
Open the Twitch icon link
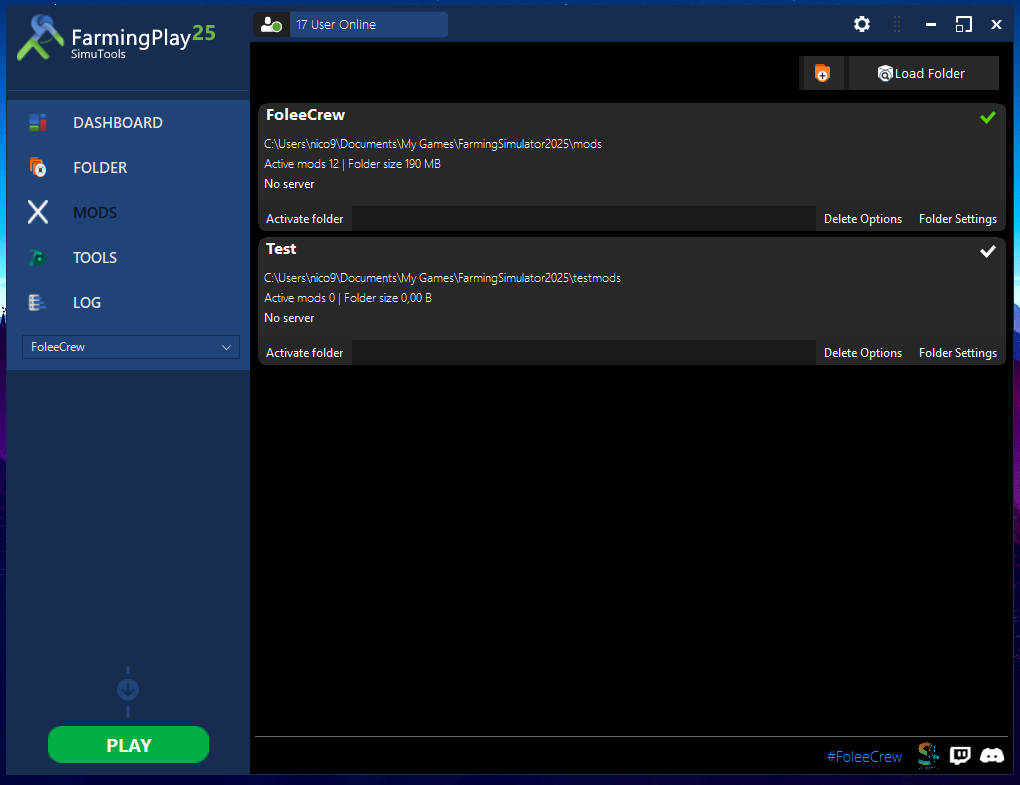click(x=960, y=755)
